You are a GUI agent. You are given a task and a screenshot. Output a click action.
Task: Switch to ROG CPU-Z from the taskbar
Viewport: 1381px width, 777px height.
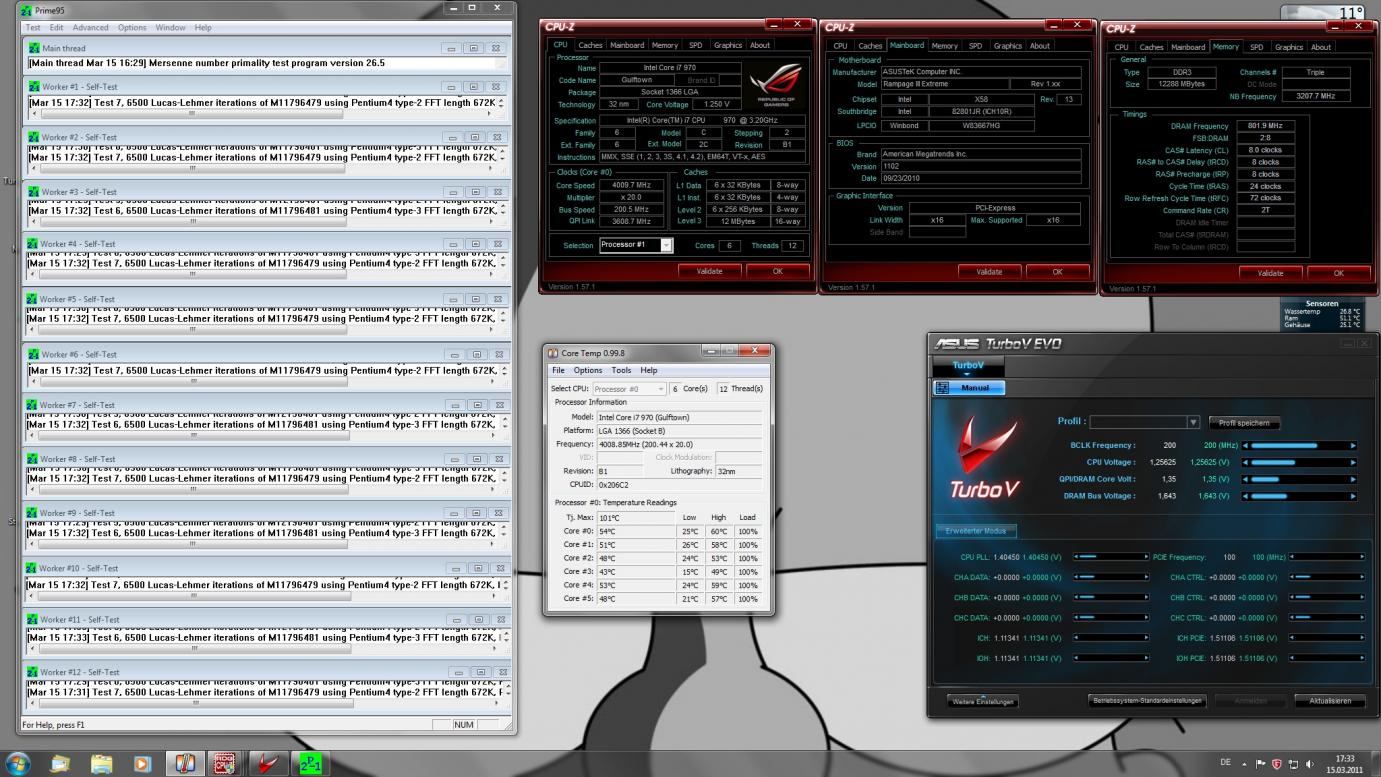pyautogui.click(x=226, y=764)
